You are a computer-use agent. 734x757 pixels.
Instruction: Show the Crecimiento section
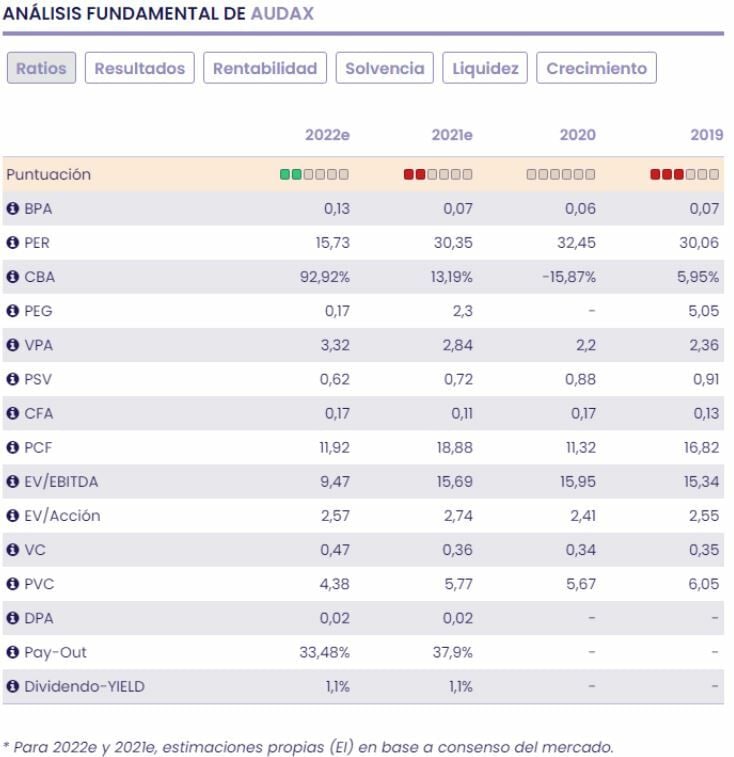tap(597, 69)
